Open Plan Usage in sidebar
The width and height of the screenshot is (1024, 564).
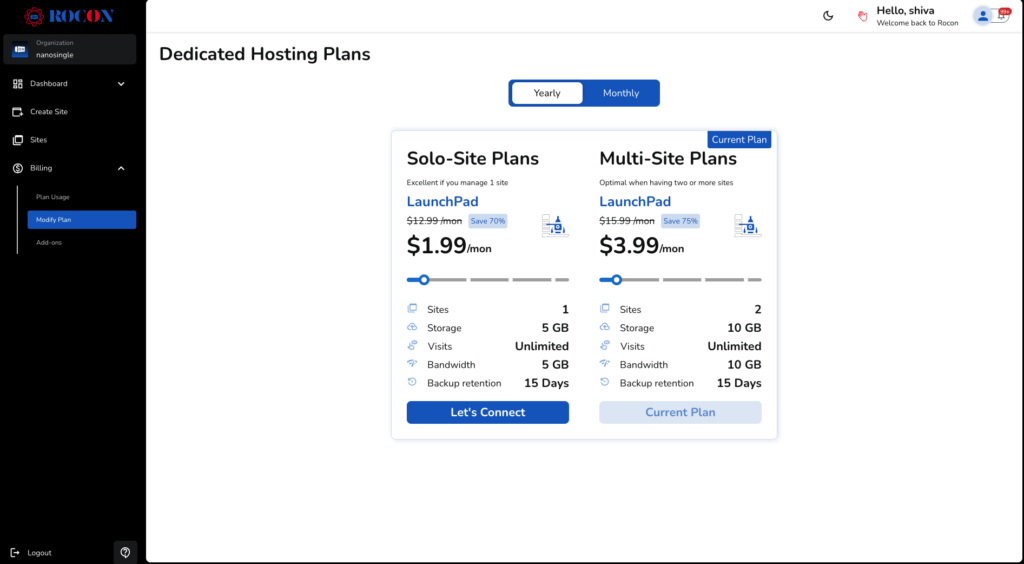pyautogui.click(x=53, y=197)
